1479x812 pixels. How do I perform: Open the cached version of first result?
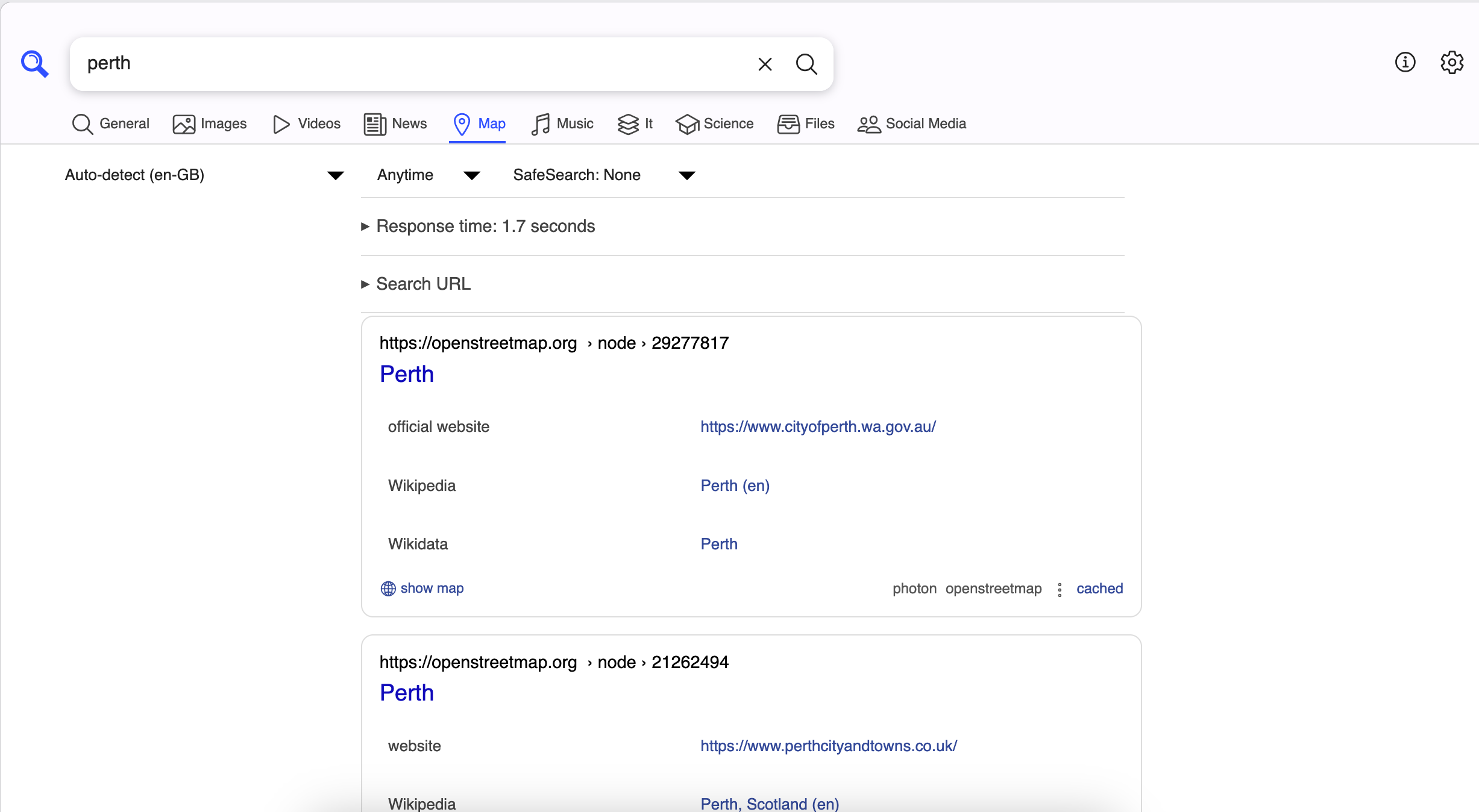[1099, 589]
